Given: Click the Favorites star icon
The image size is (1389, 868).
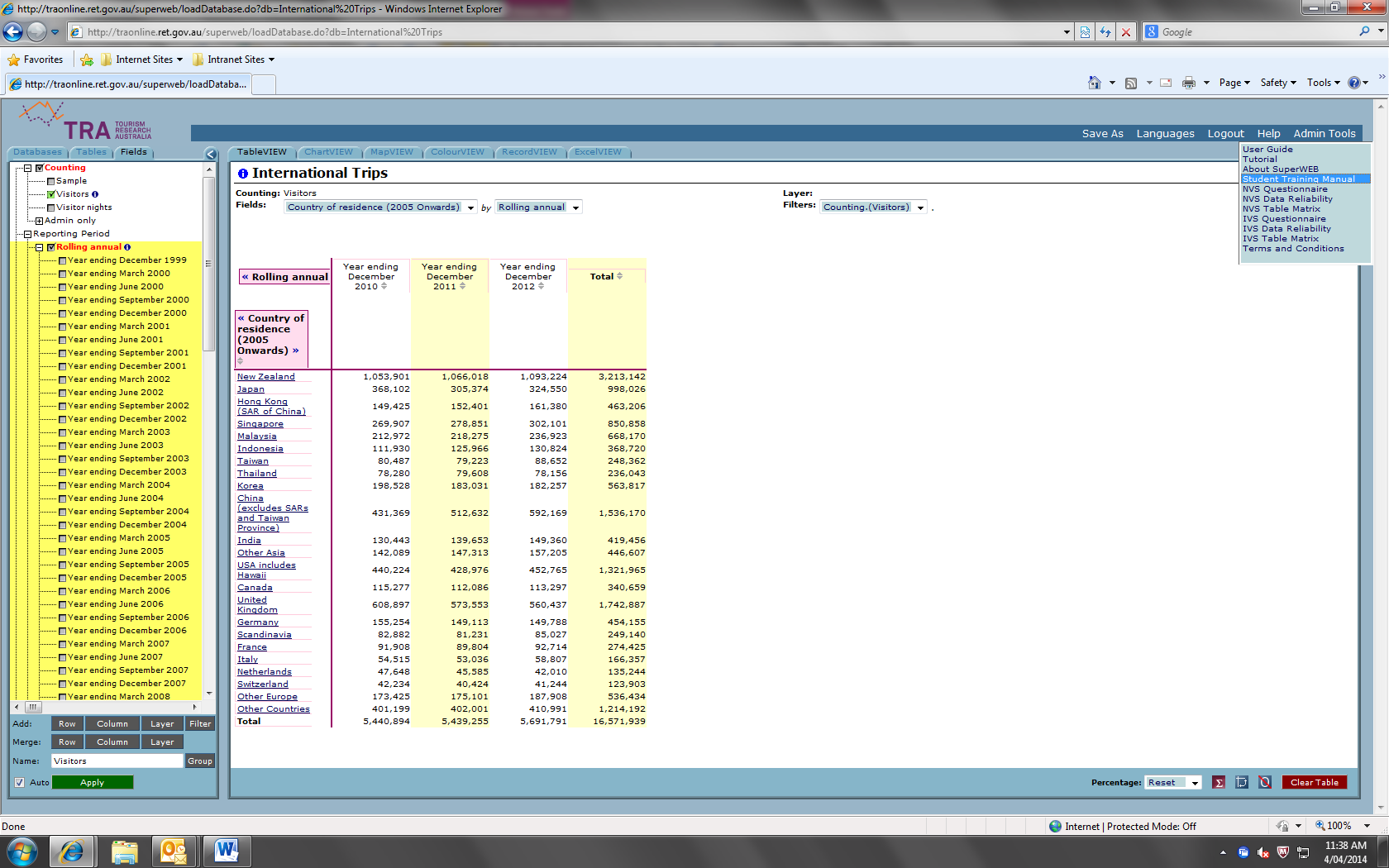Looking at the screenshot, I should point(13,60).
